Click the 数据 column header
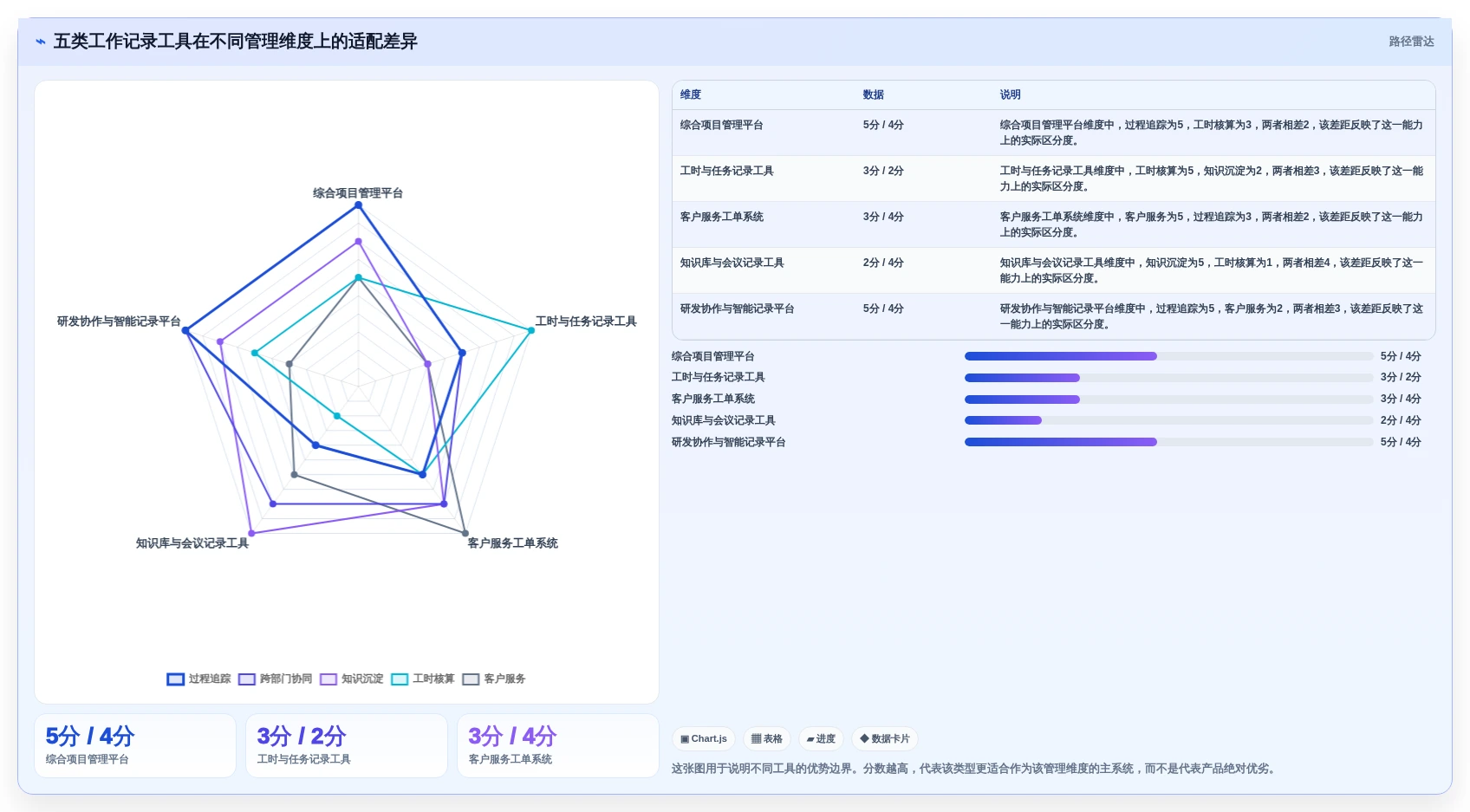 [x=874, y=94]
